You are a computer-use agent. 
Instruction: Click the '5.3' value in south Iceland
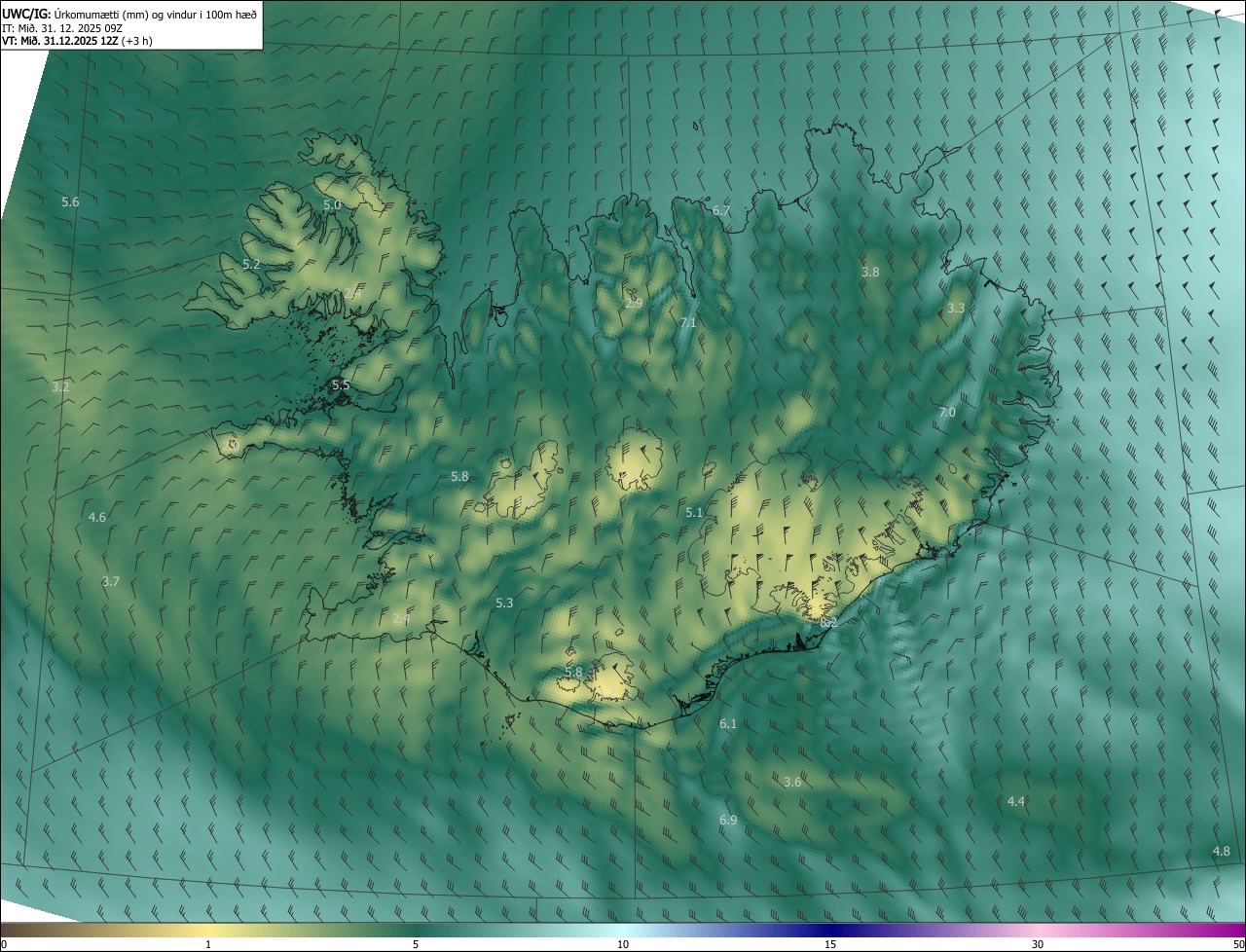pyautogui.click(x=504, y=603)
